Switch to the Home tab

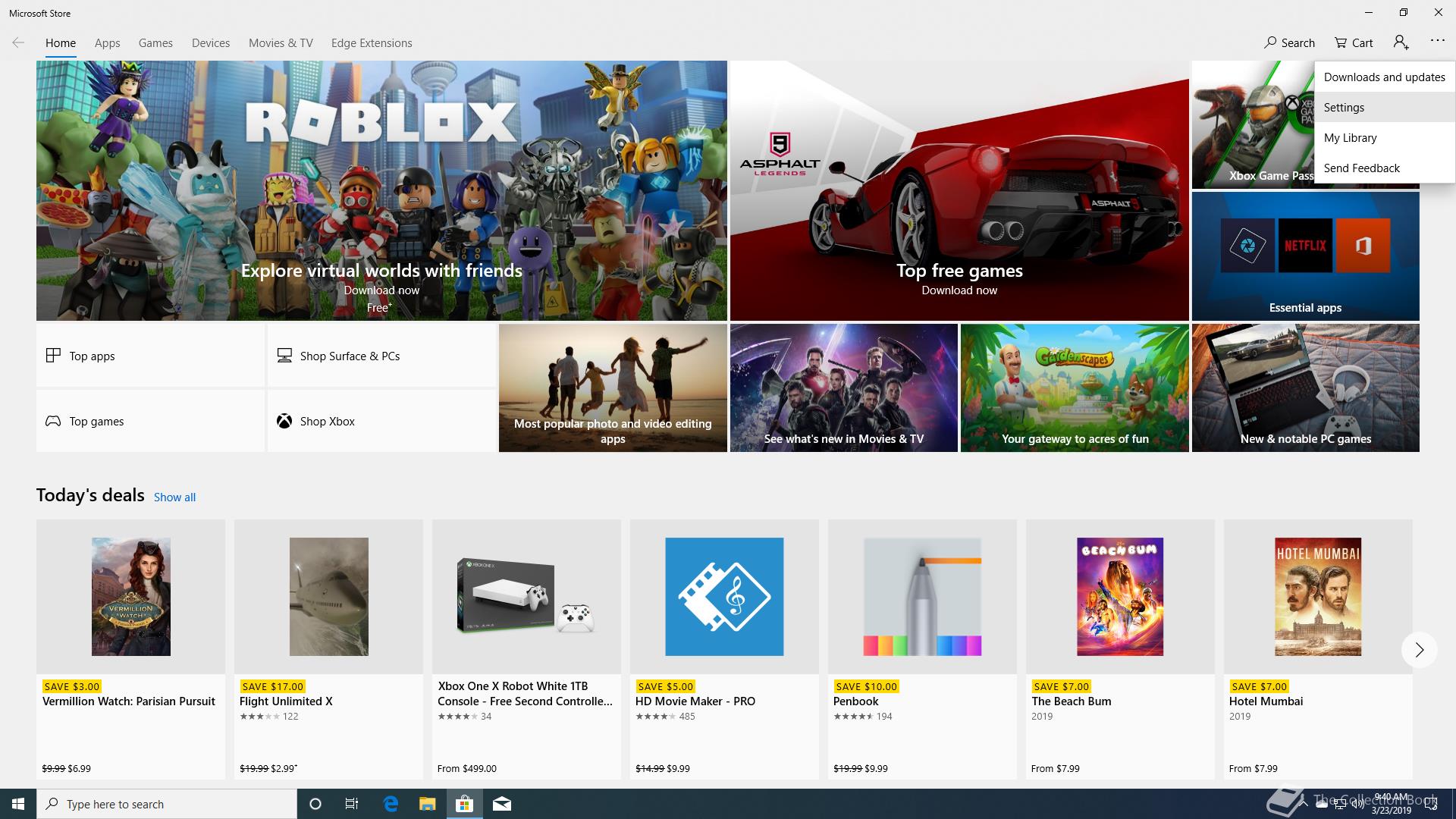(61, 43)
